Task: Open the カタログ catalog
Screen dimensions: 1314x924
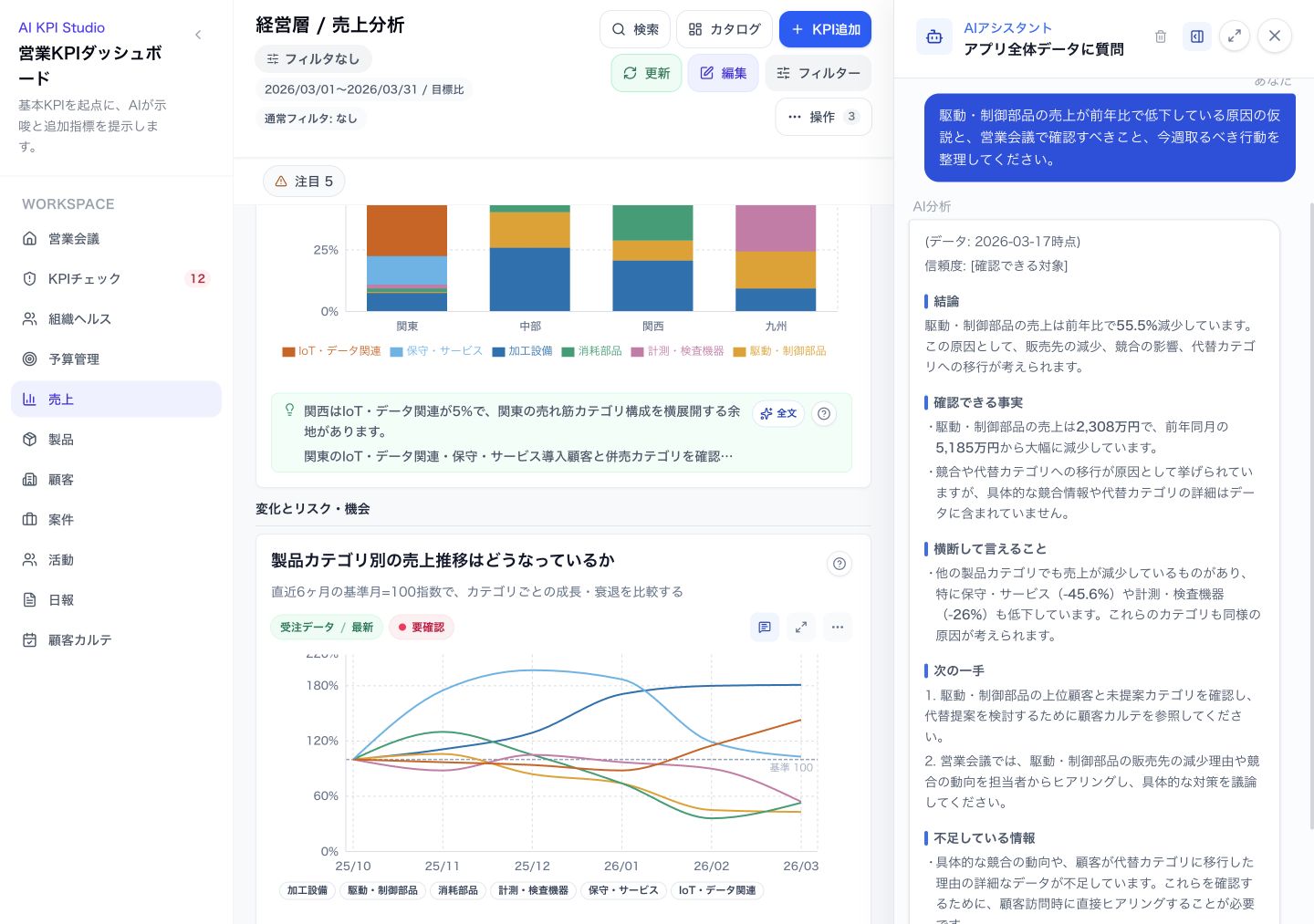Action: pos(725,29)
